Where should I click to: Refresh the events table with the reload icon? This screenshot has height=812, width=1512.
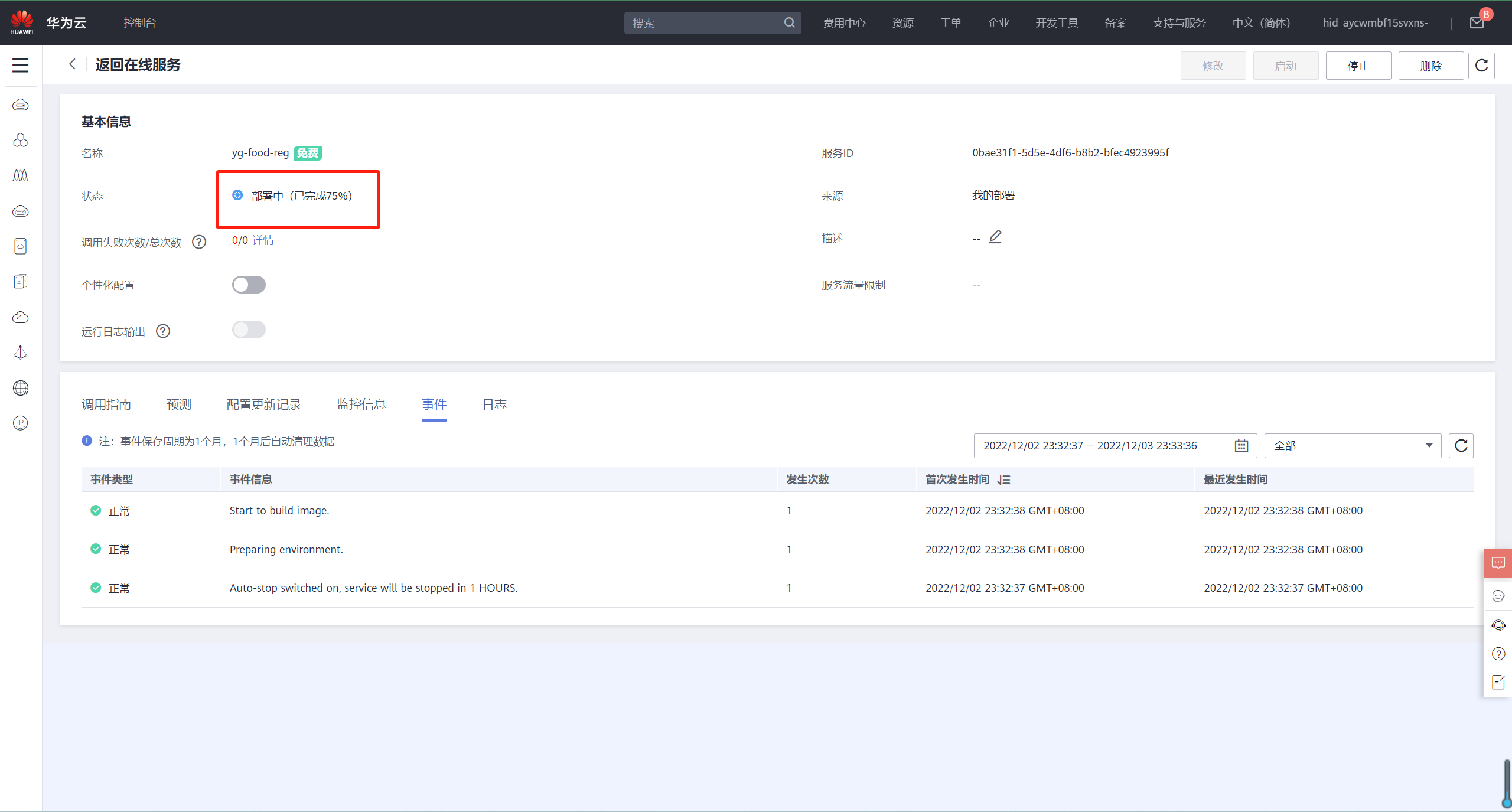click(x=1461, y=446)
